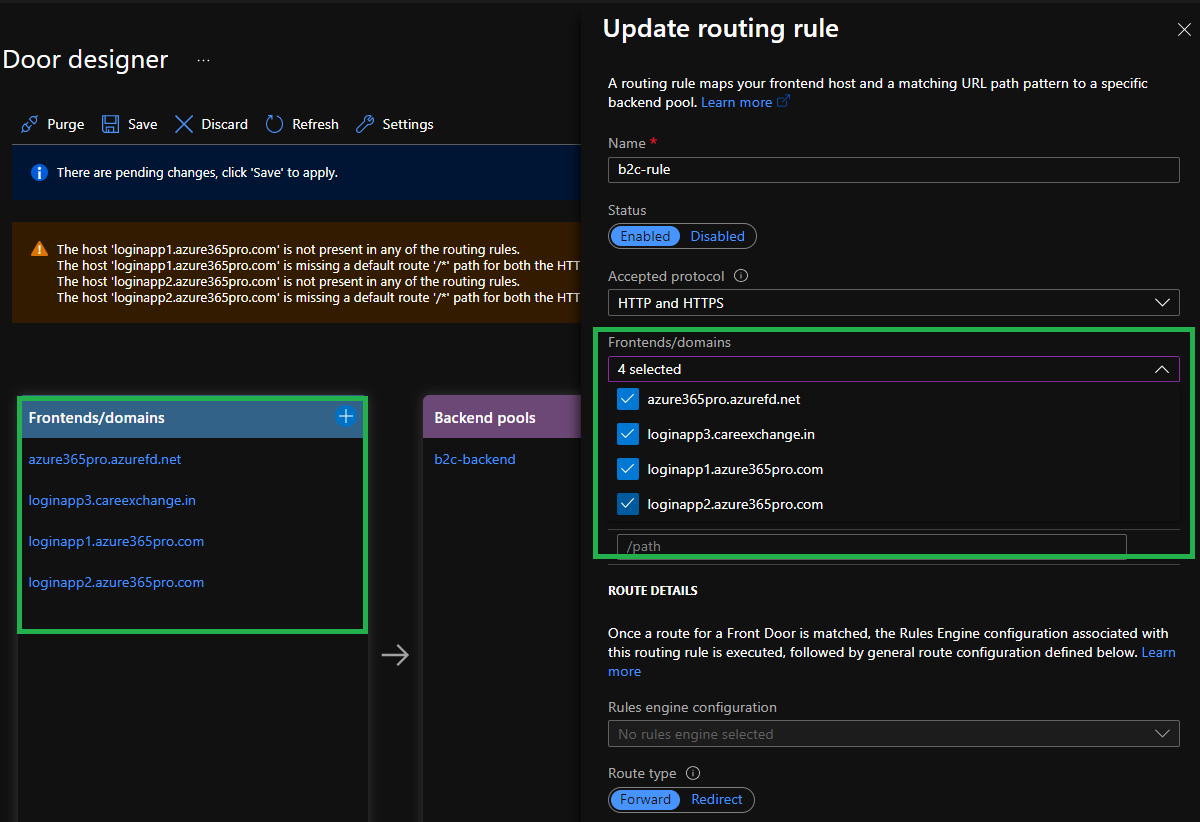
Task: Follow the Learn more link under the panel title
Action: point(745,102)
